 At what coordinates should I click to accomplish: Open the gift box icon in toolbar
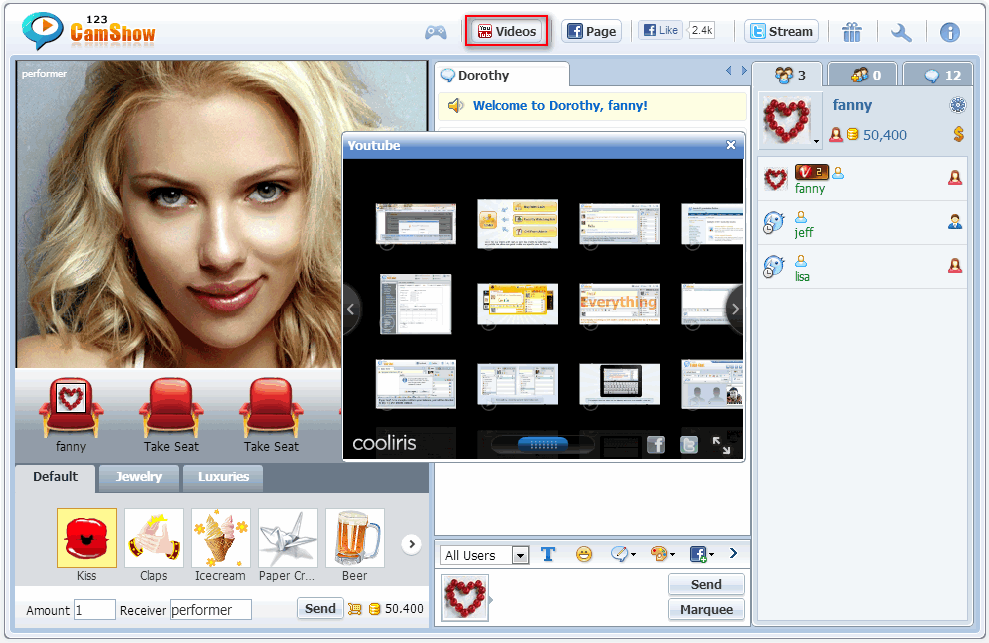[851, 32]
